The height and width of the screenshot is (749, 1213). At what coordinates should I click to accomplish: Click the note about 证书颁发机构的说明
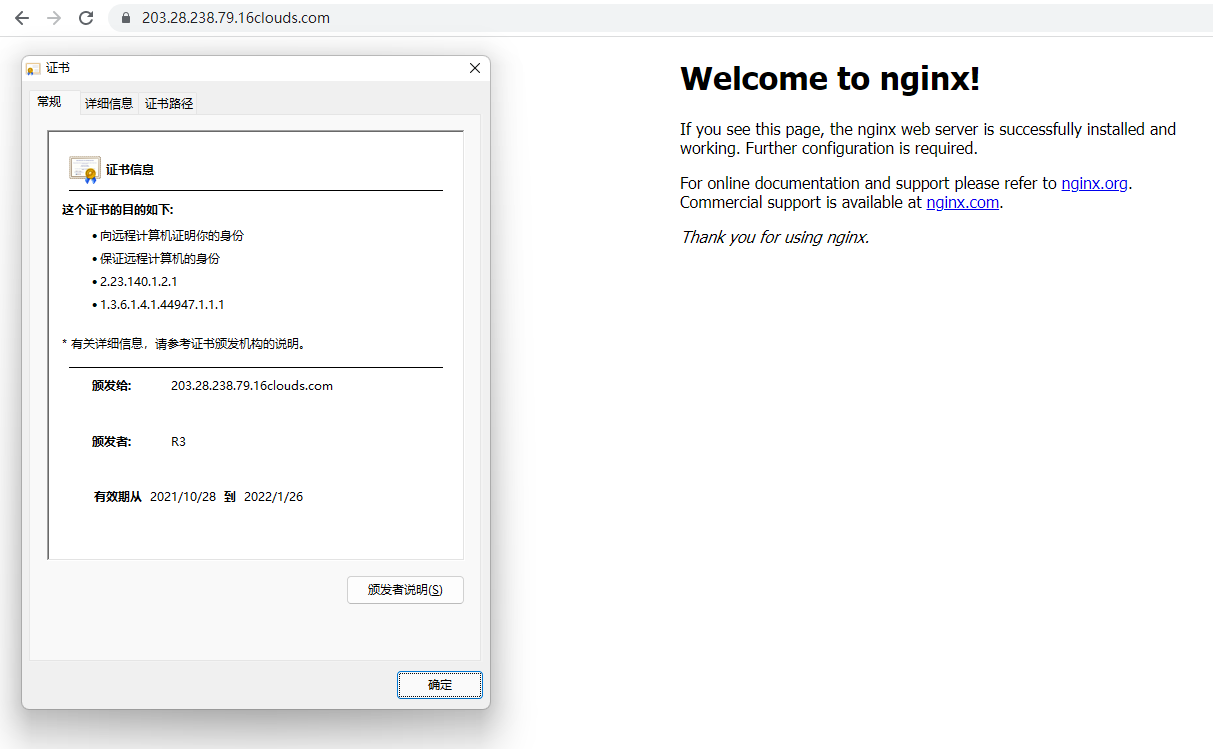pyautogui.click(x=184, y=344)
